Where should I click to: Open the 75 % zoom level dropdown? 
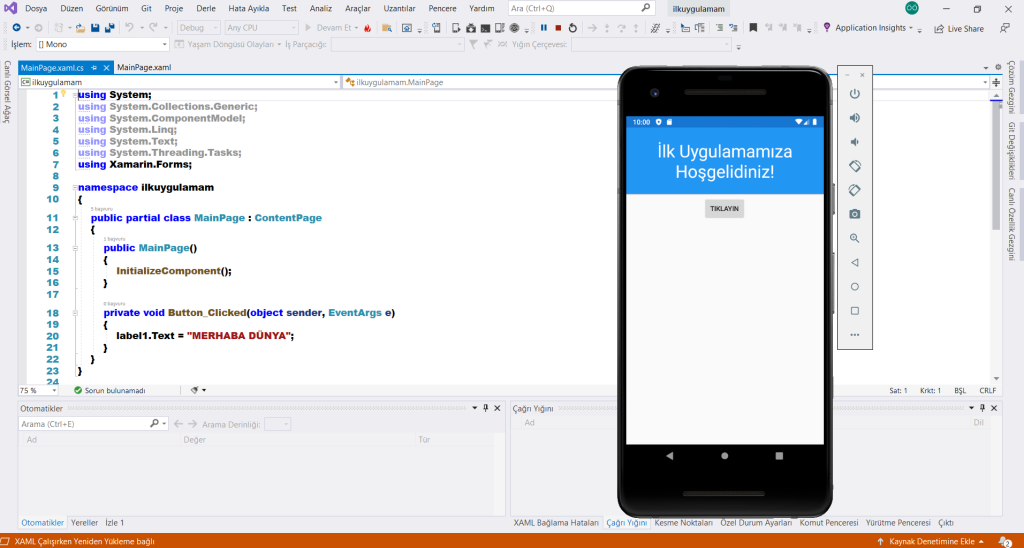coord(53,390)
